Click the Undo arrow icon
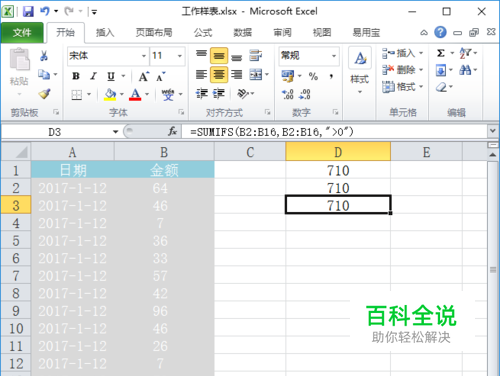The width and height of the screenshot is (500, 376). (x=45, y=12)
